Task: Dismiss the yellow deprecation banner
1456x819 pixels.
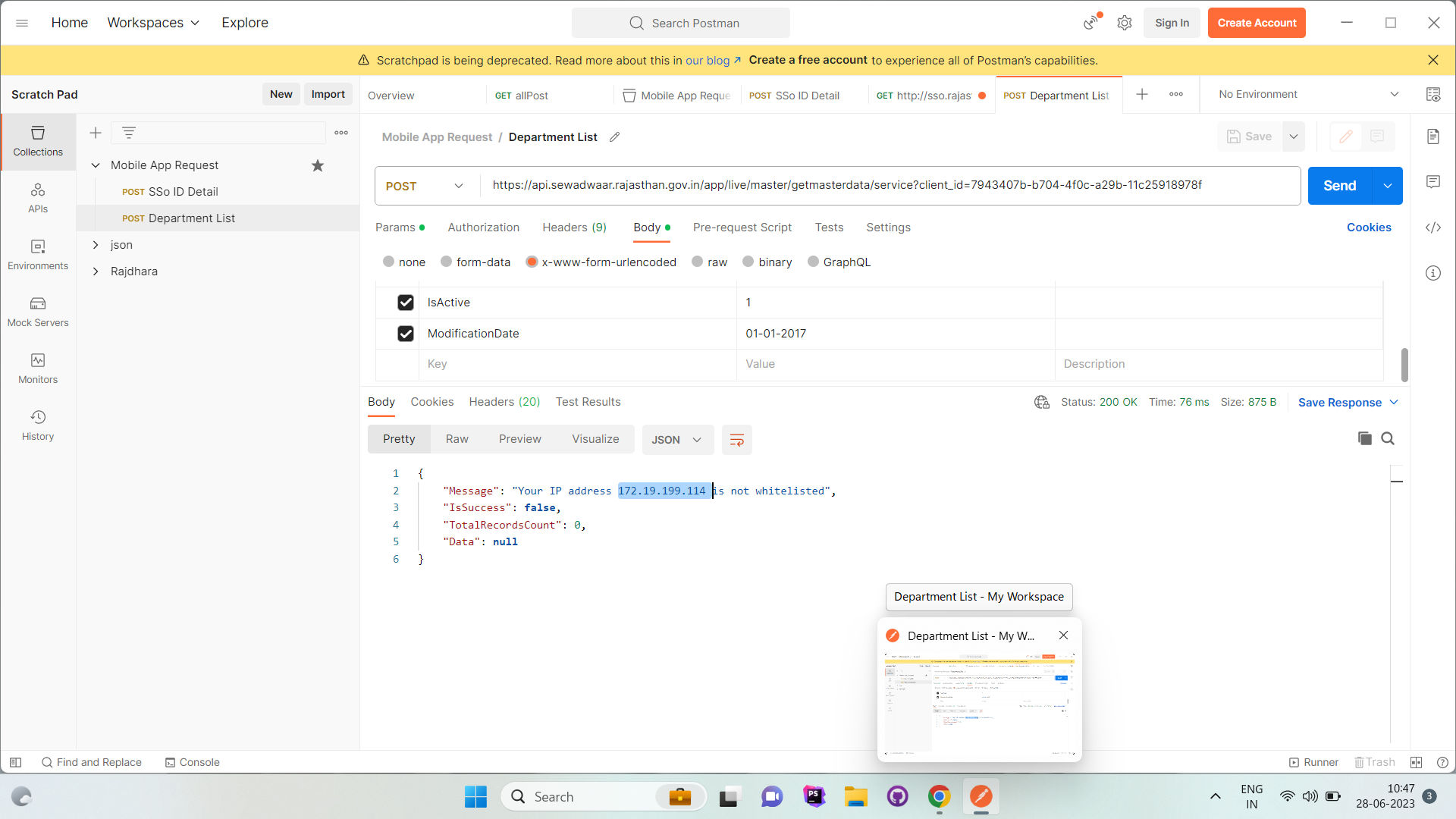Action: point(1433,60)
